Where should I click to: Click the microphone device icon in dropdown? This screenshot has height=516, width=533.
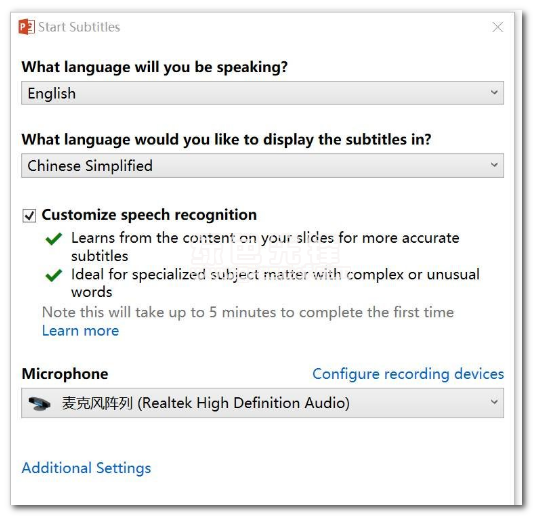39,403
